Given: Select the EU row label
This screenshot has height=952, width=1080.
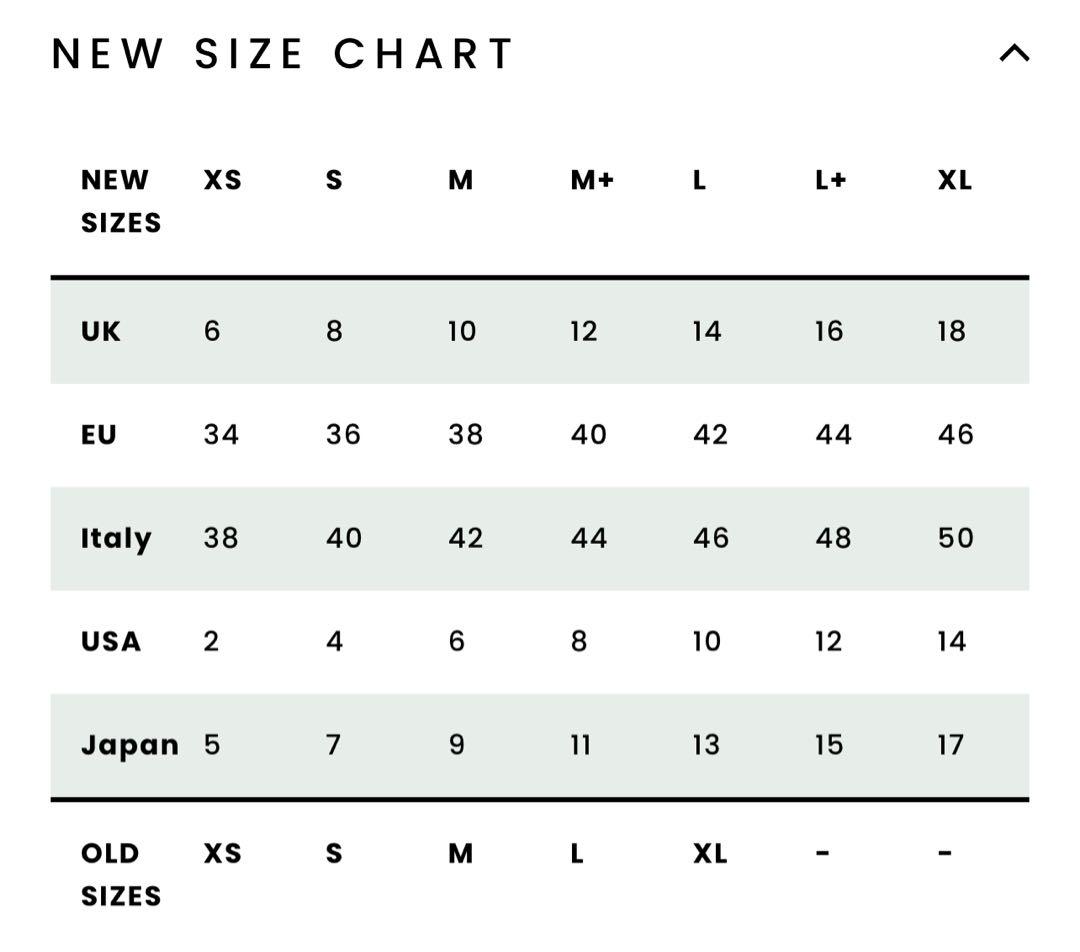Looking at the screenshot, I should [98, 435].
